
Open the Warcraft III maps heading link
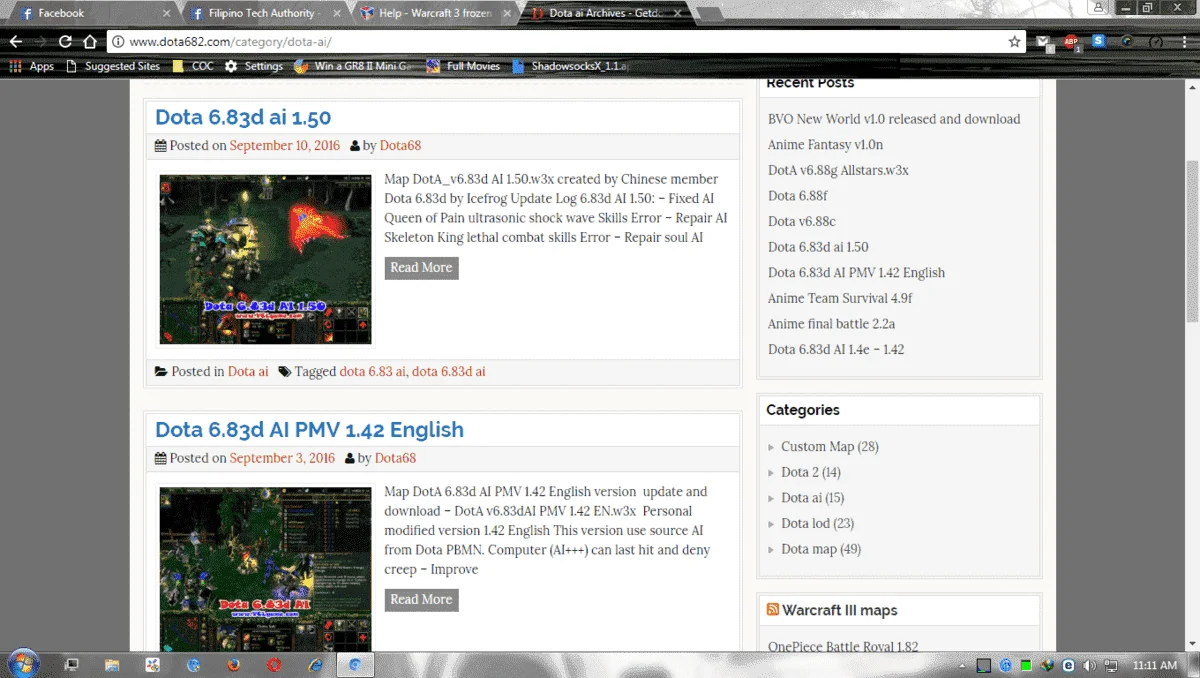(840, 610)
